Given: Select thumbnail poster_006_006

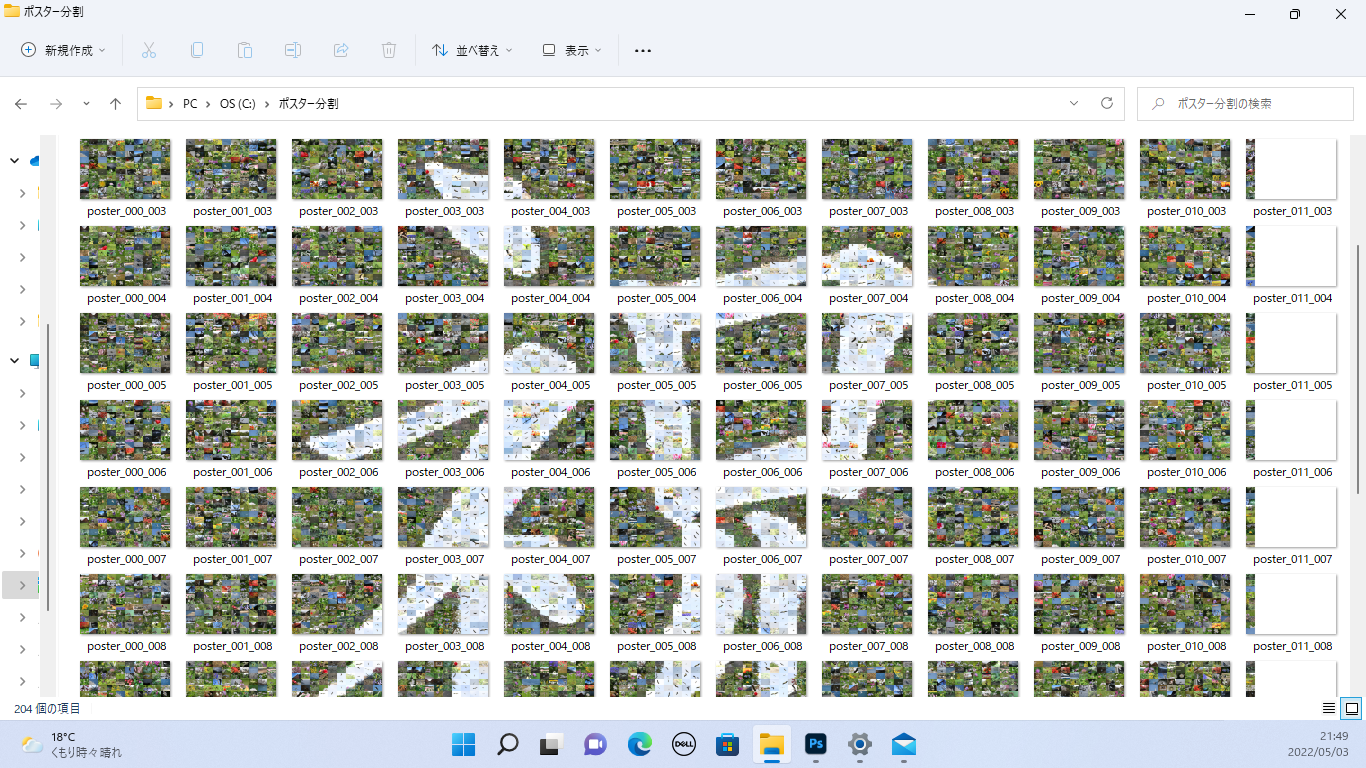Looking at the screenshot, I should point(761,430).
